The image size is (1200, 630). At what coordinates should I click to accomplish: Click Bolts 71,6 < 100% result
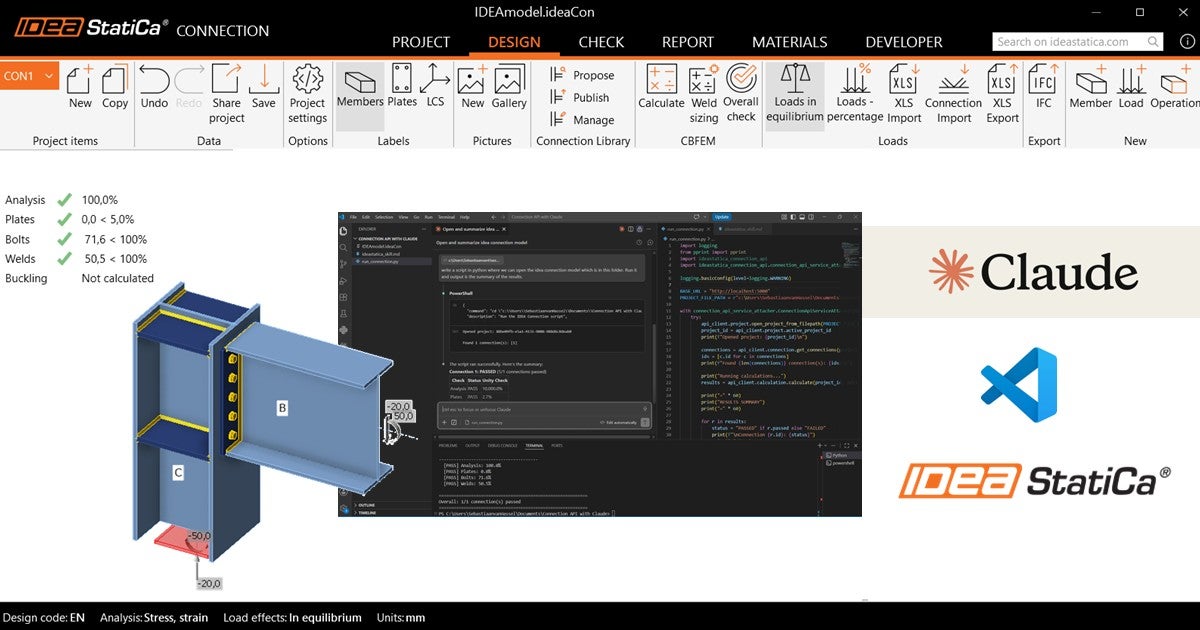click(76, 239)
